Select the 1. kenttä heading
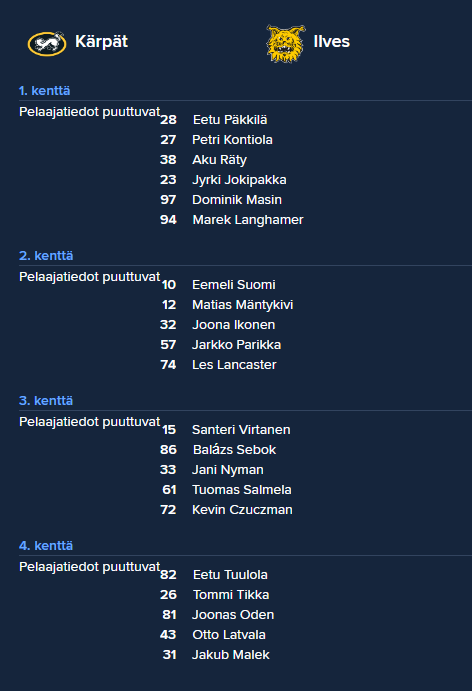Image resolution: width=472 pixels, height=691 pixels. (x=45, y=91)
